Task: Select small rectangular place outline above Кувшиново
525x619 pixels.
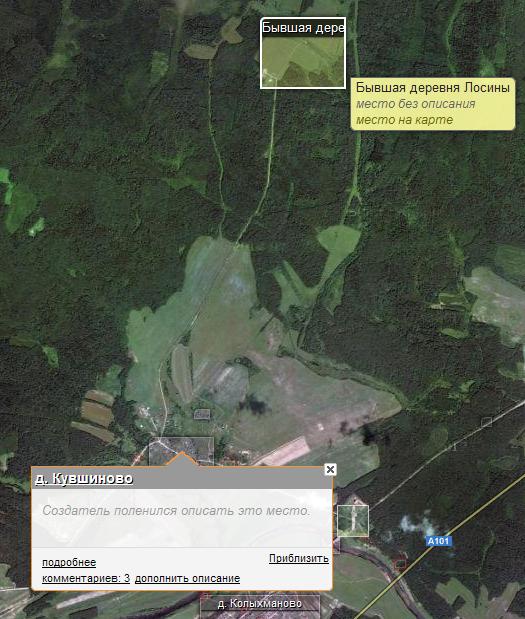Action: (x=202, y=414)
